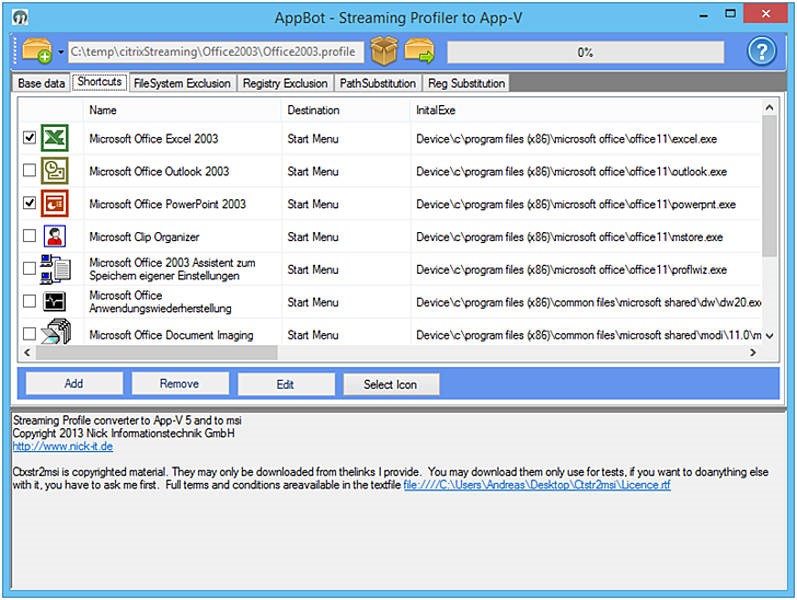Viewport: 797px width, 600px height.
Task: Switch to the Reg Substitution tab
Action: click(x=466, y=83)
